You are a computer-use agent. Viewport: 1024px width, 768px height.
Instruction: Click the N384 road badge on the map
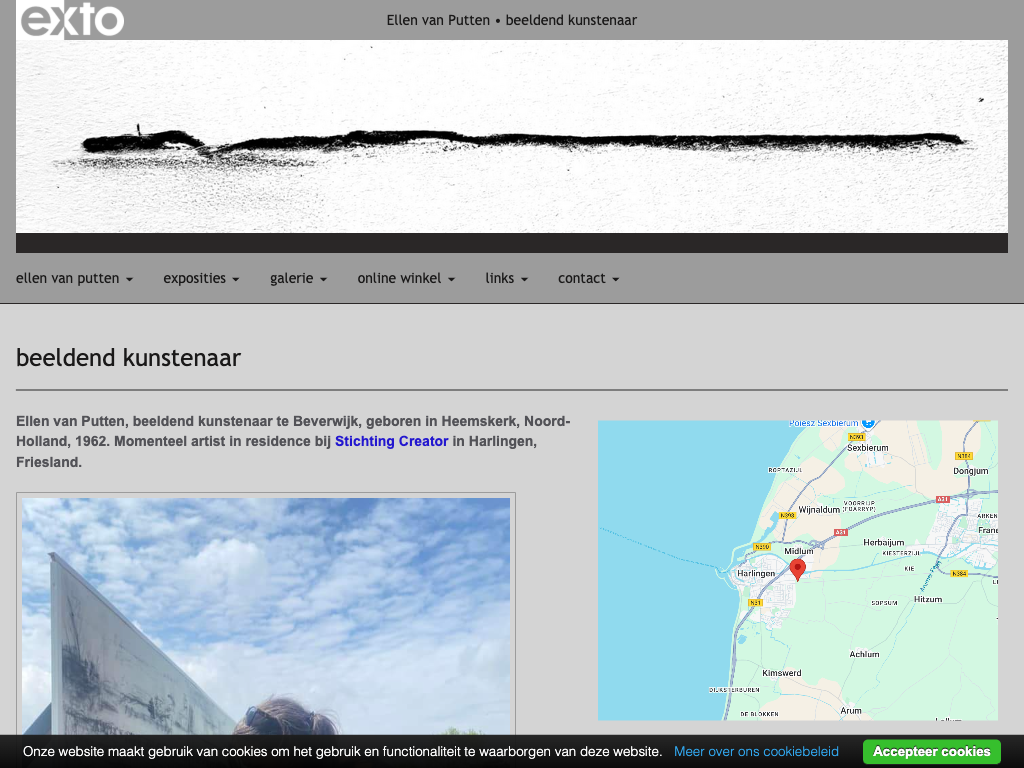tap(959, 573)
